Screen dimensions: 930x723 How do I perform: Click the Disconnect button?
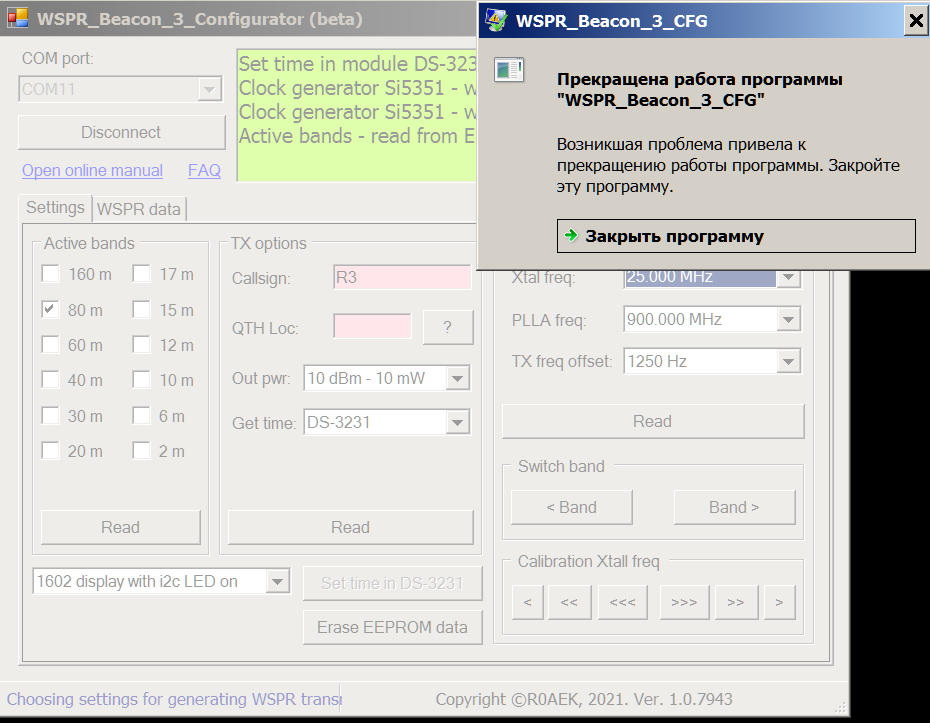(x=122, y=132)
